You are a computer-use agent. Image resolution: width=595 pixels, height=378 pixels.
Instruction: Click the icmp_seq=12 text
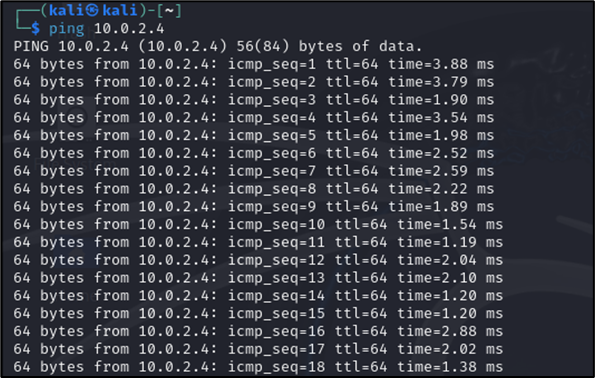(x=276, y=261)
